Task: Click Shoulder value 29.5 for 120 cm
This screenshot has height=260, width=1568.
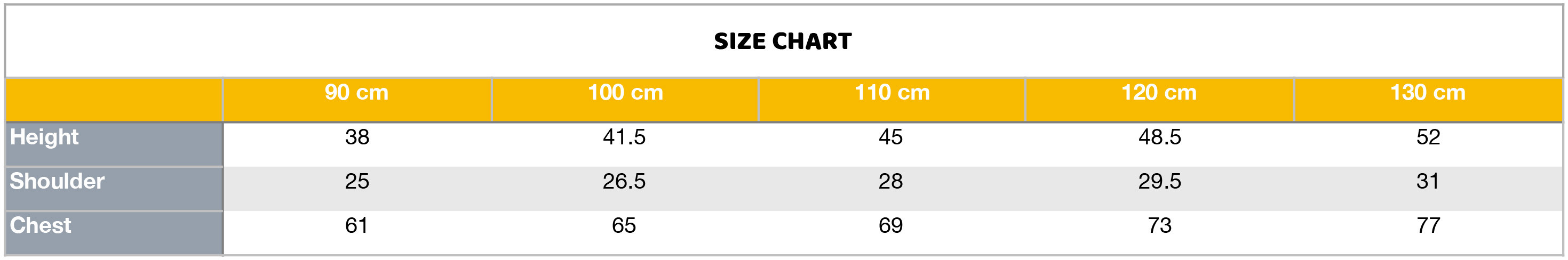Action: (1159, 181)
